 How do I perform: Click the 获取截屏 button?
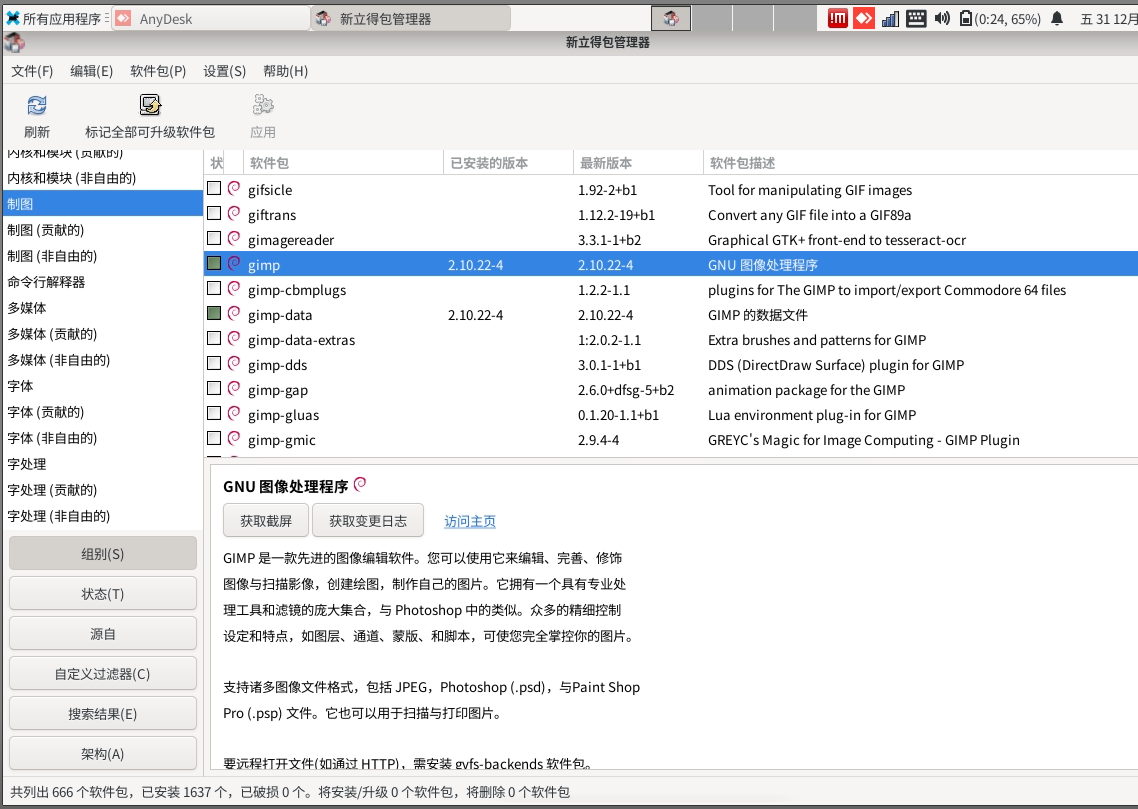266,521
